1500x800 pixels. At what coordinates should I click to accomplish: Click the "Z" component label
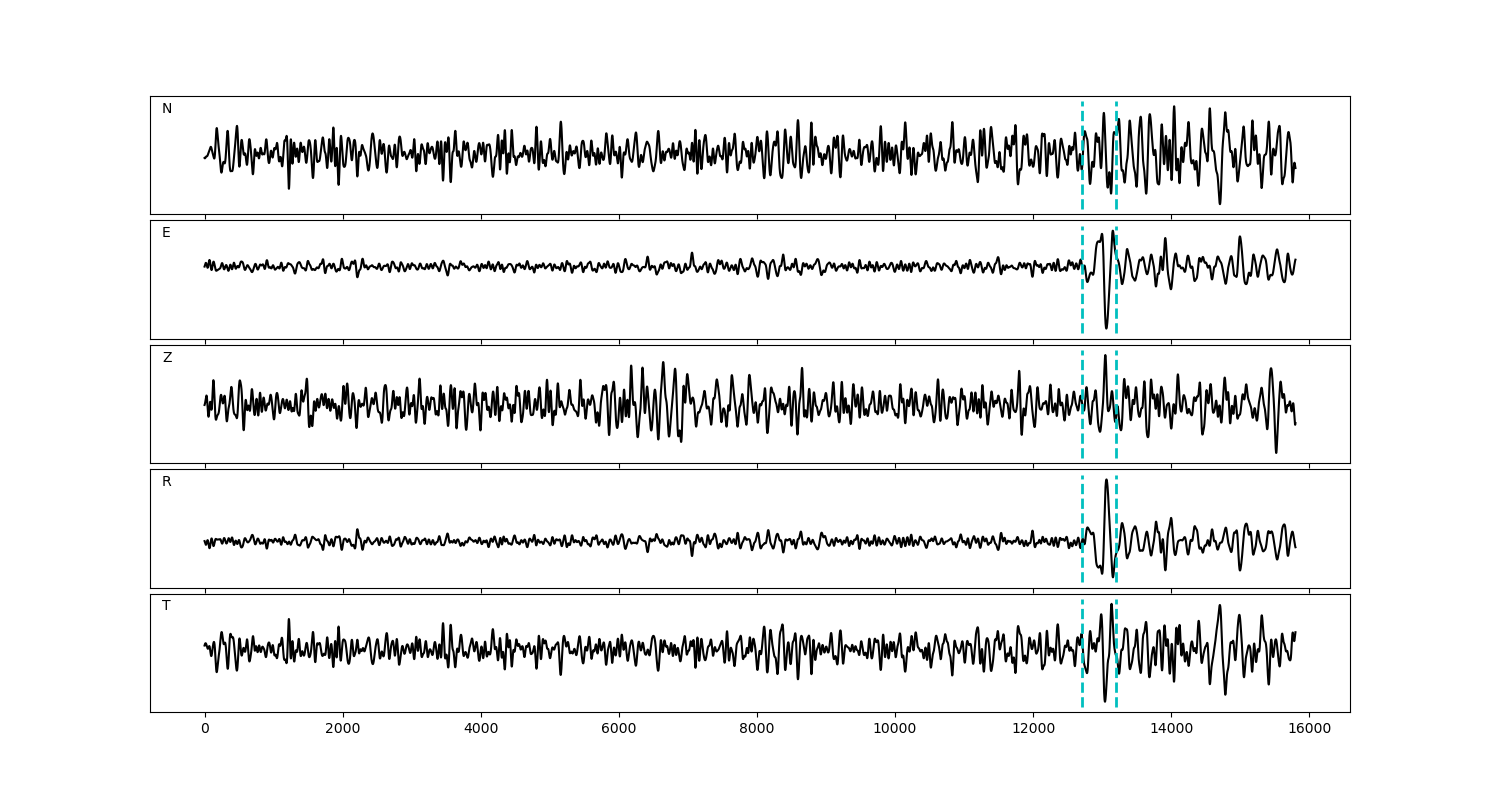point(167,358)
